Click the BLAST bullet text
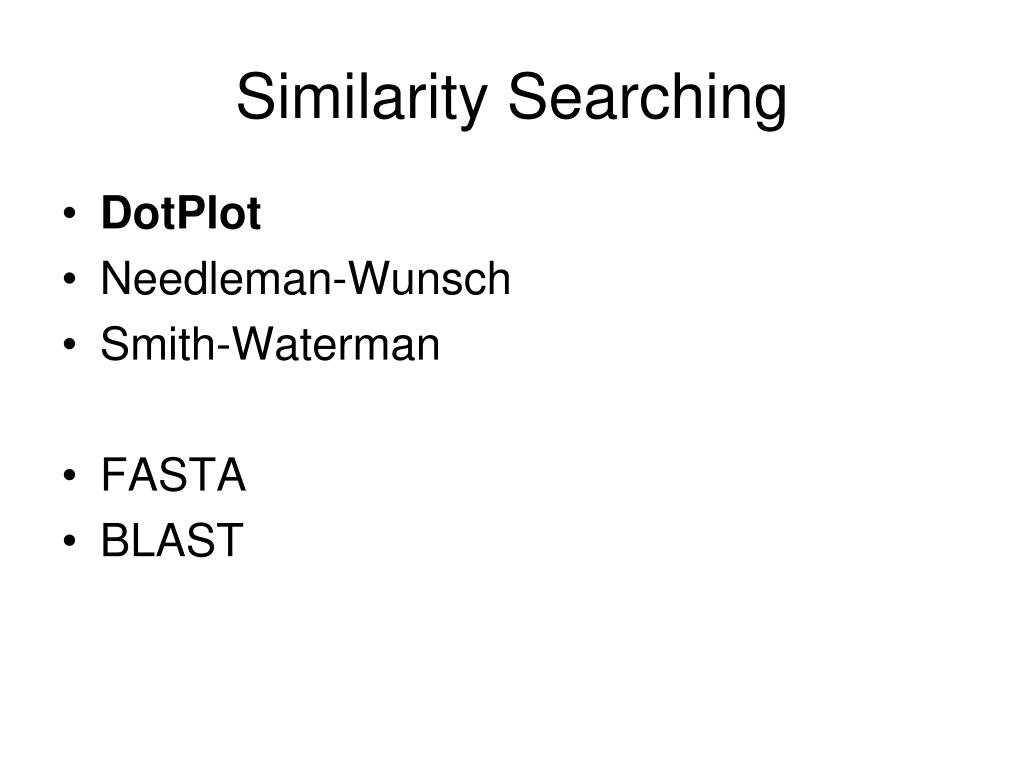 pos(172,540)
